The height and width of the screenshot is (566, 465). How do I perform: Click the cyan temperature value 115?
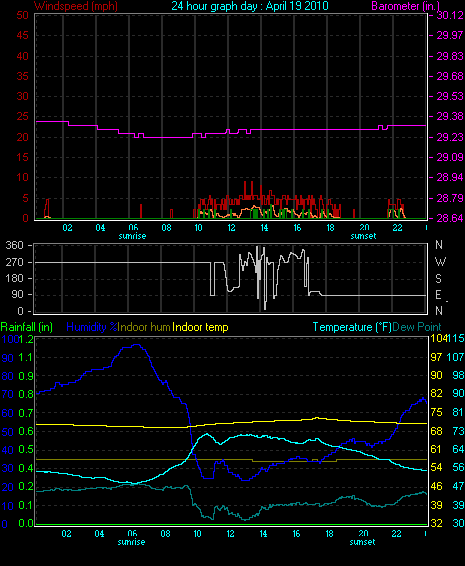[455, 338]
